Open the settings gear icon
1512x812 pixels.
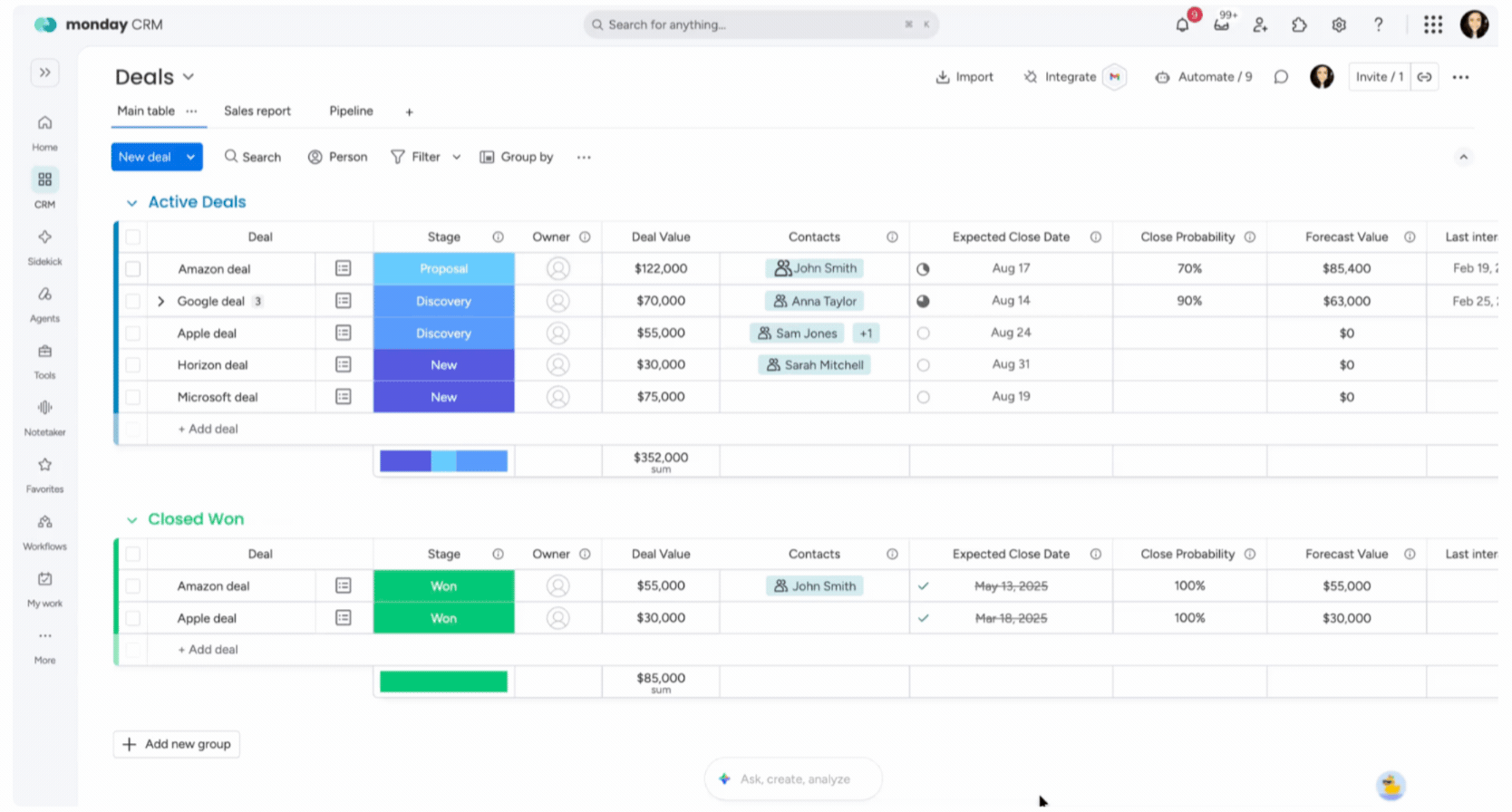tap(1339, 24)
